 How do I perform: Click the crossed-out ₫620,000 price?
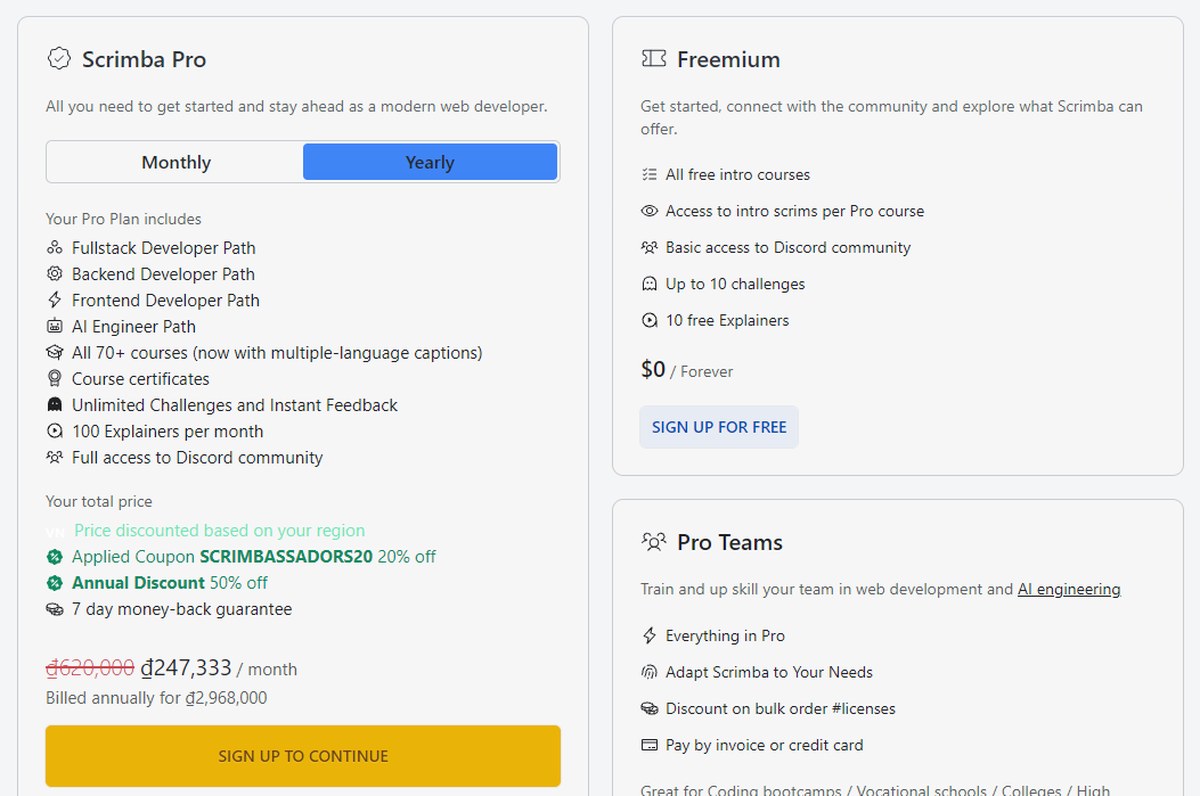pos(90,667)
